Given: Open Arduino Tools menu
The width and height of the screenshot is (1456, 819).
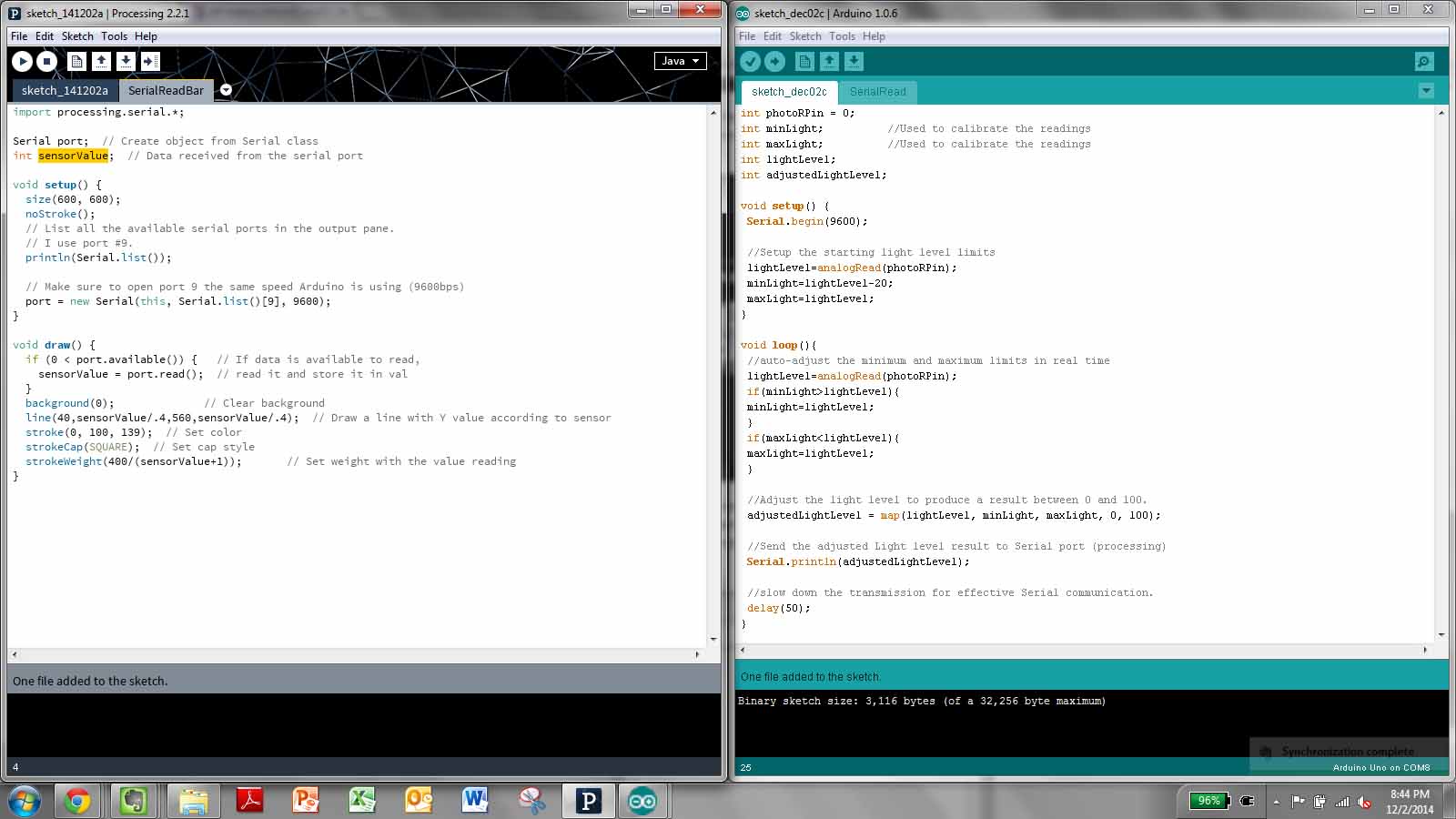Looking at the screenshot, I should [842, 36].
